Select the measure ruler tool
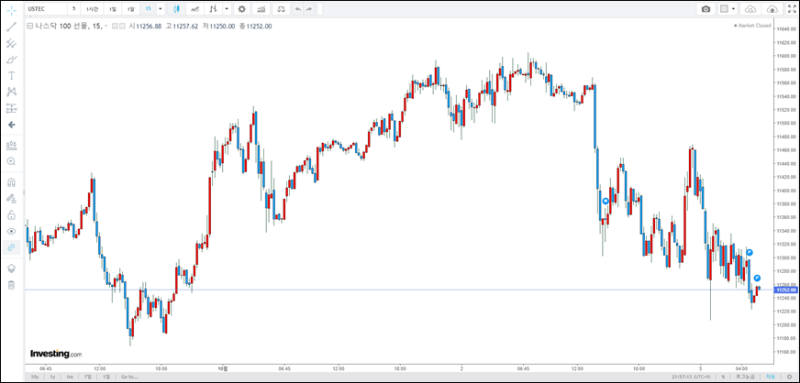The width and height of the screenshot is (800, 383). point(11,145)
